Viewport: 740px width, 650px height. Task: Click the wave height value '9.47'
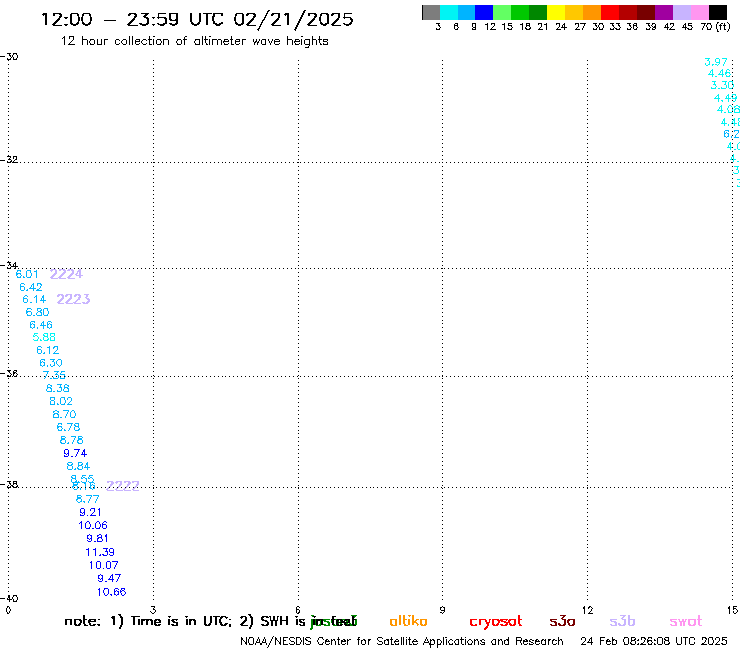pos(109,578)
